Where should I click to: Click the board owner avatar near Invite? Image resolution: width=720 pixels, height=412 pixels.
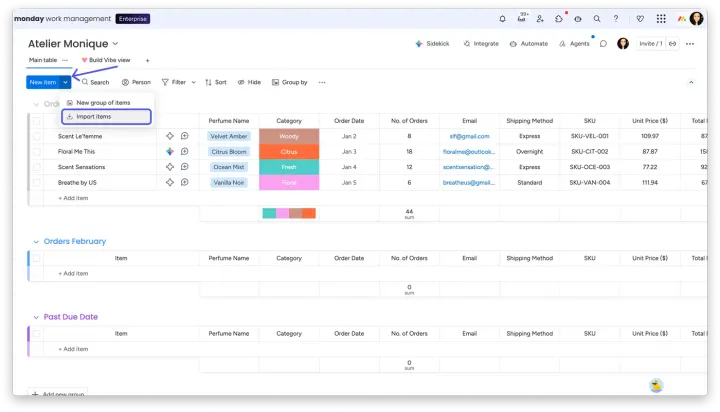tap(623, 44)
